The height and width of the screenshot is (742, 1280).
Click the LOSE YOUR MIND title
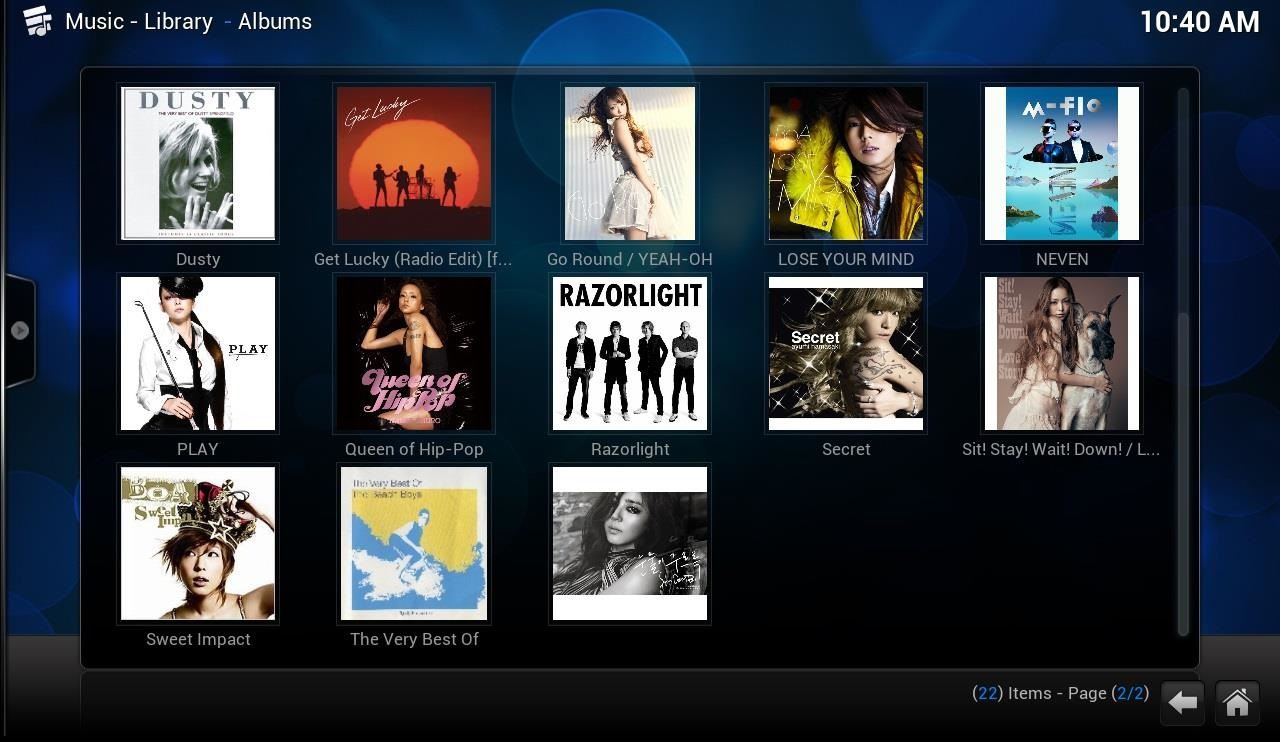[x=846, y=259]
